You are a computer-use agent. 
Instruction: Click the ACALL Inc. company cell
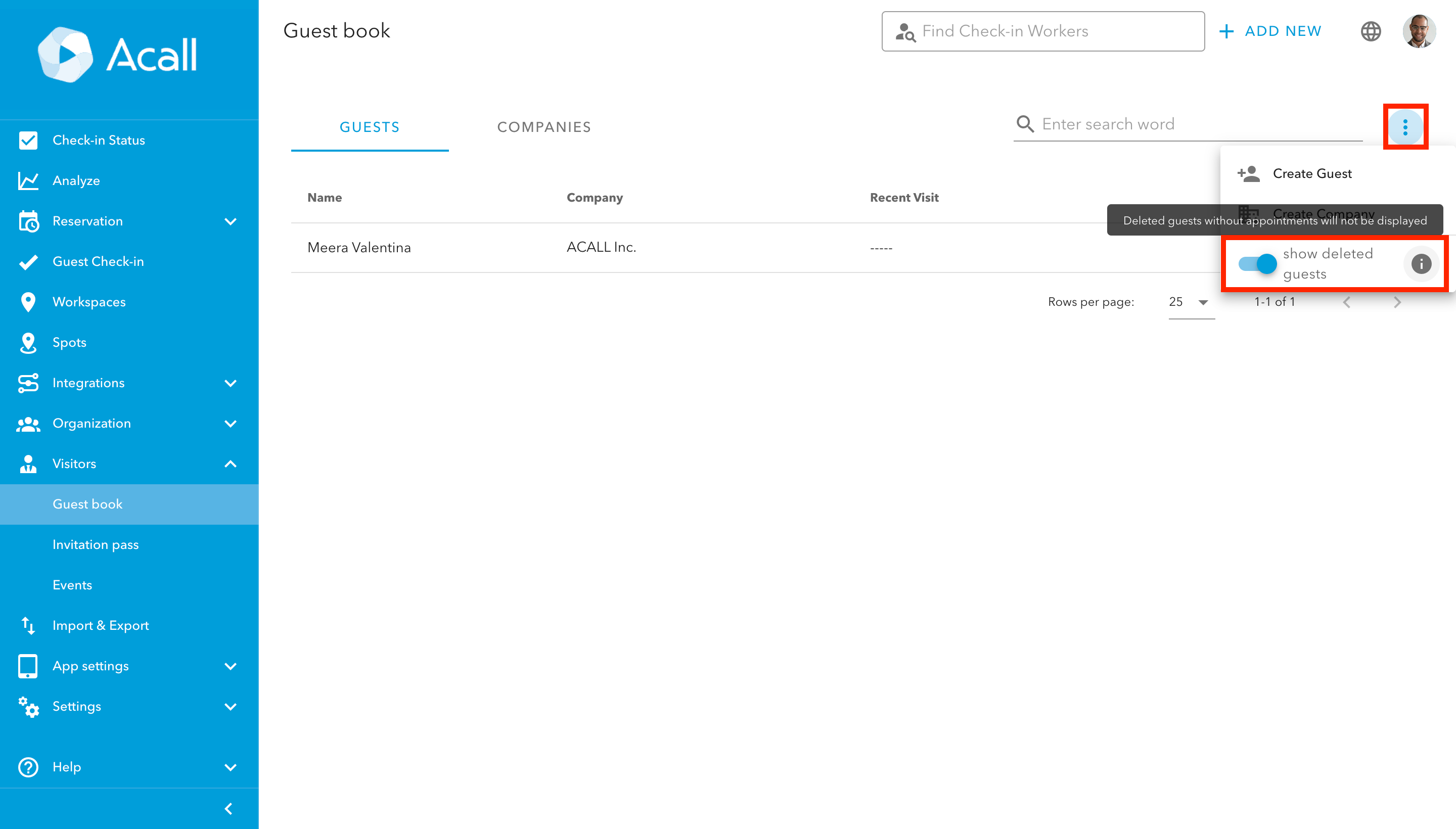[601, 247]
